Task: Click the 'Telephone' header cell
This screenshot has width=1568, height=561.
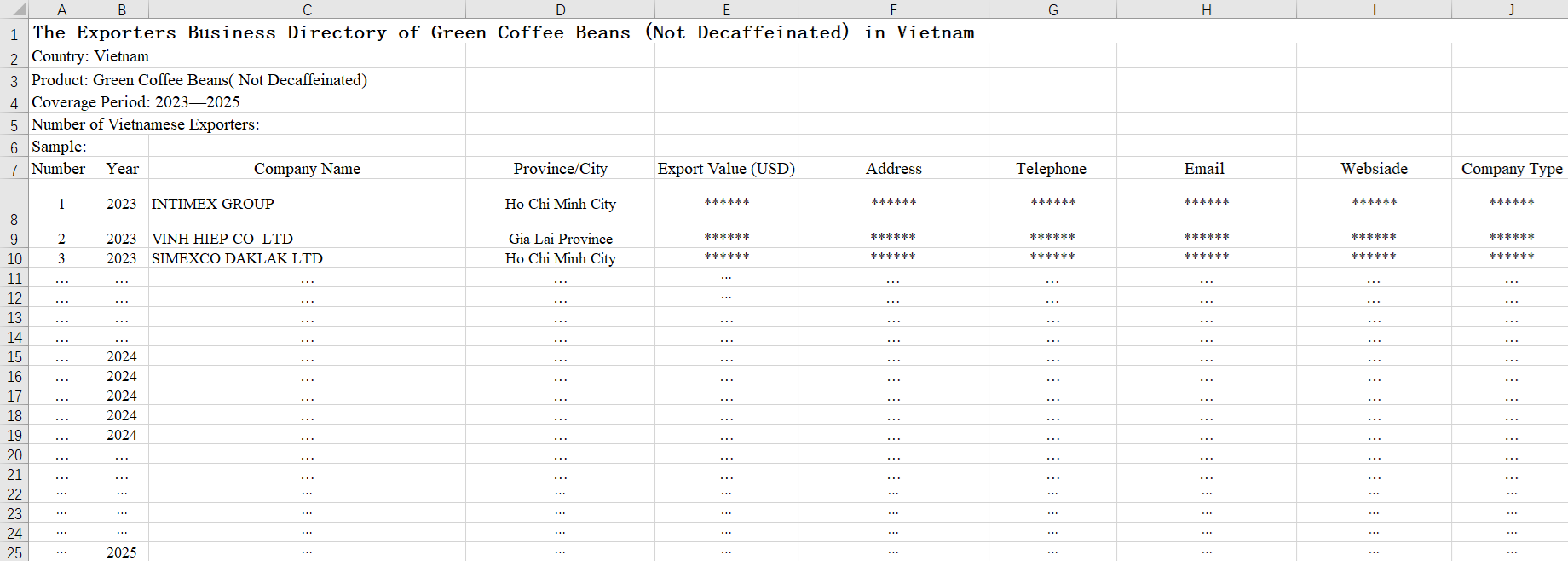Action: tap(1052, 169)
